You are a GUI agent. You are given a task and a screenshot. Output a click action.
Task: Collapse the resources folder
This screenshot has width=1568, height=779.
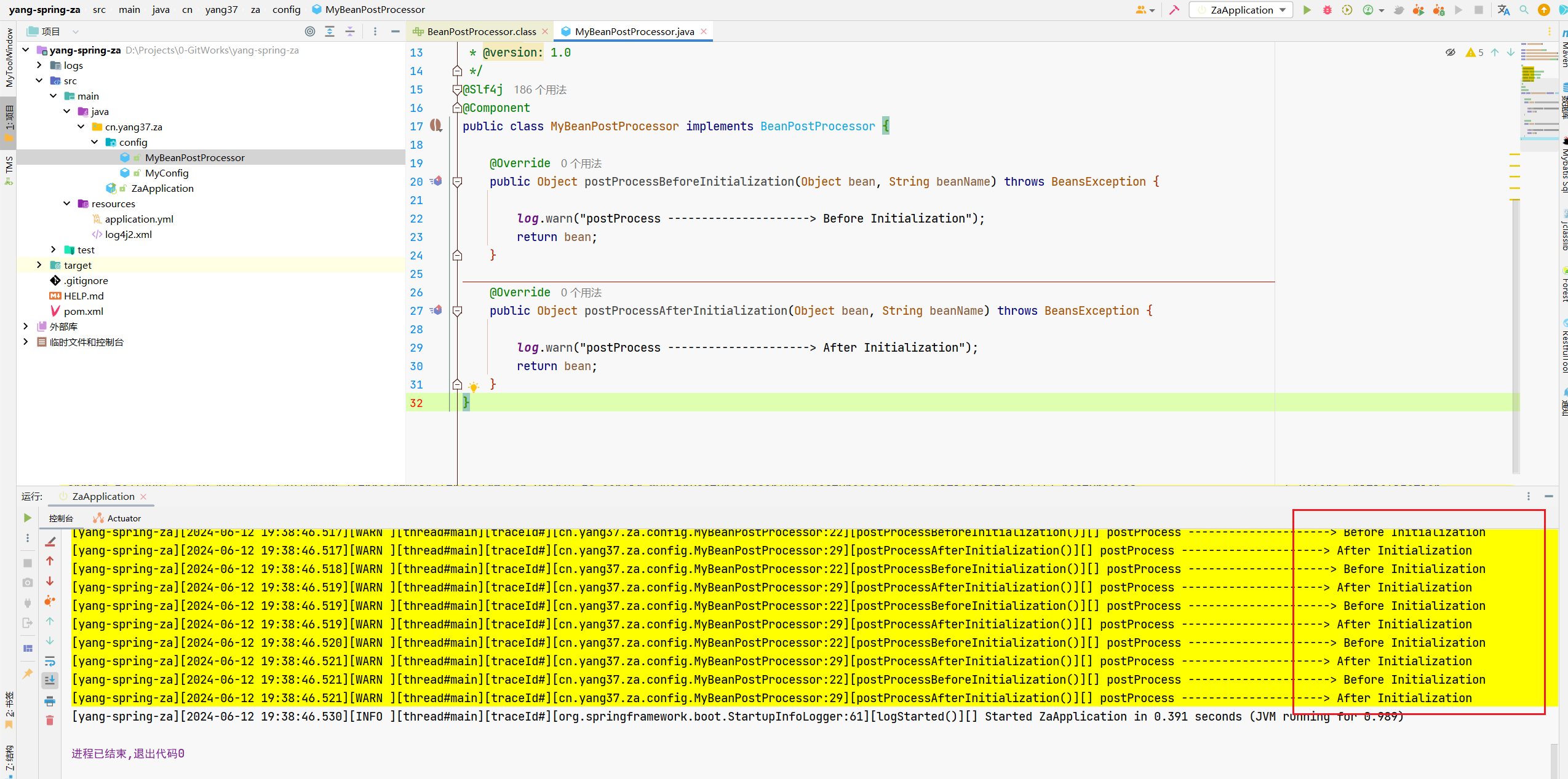pyautogui.click(x=67, y=204)
